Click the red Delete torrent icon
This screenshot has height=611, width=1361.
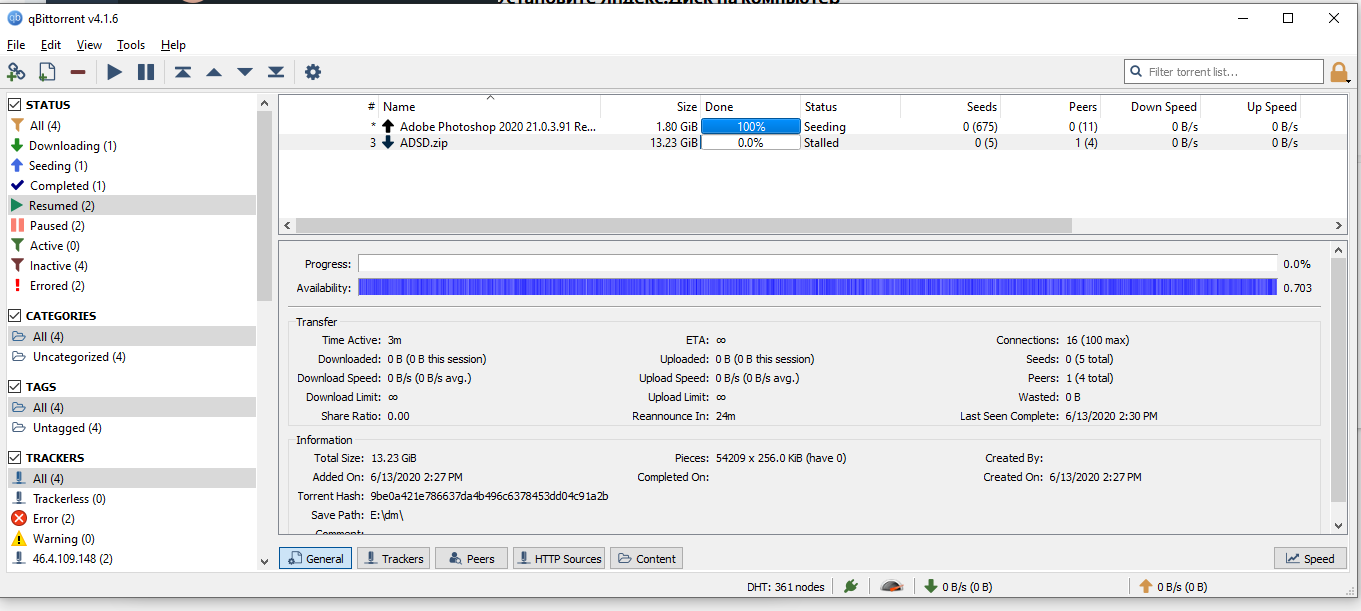(78, 72)
